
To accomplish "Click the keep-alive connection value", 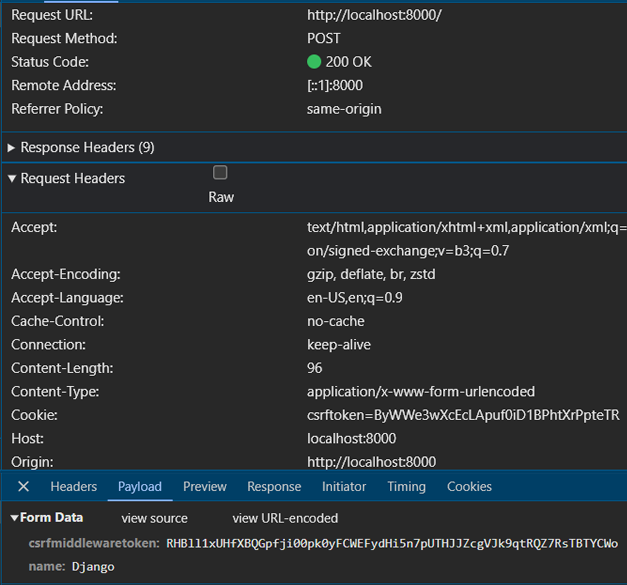I will pos(339,345).
